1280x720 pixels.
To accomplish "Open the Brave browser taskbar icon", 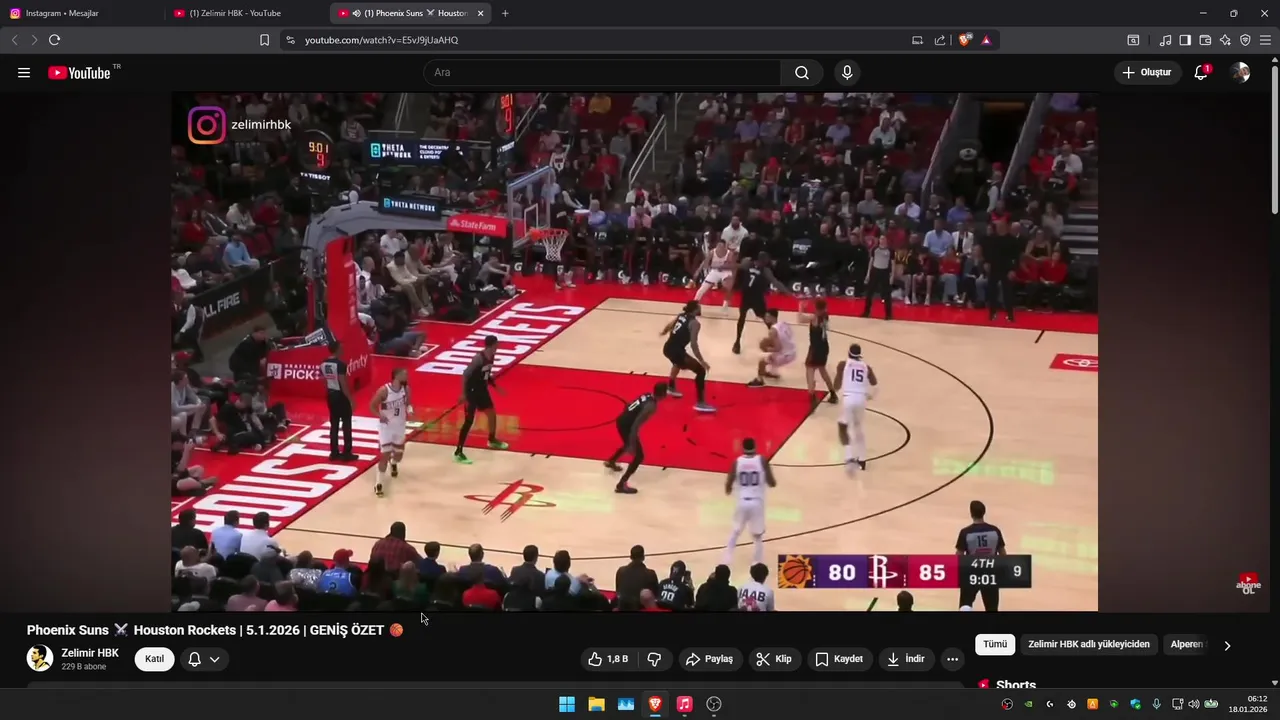I will [x=655, y=704].
